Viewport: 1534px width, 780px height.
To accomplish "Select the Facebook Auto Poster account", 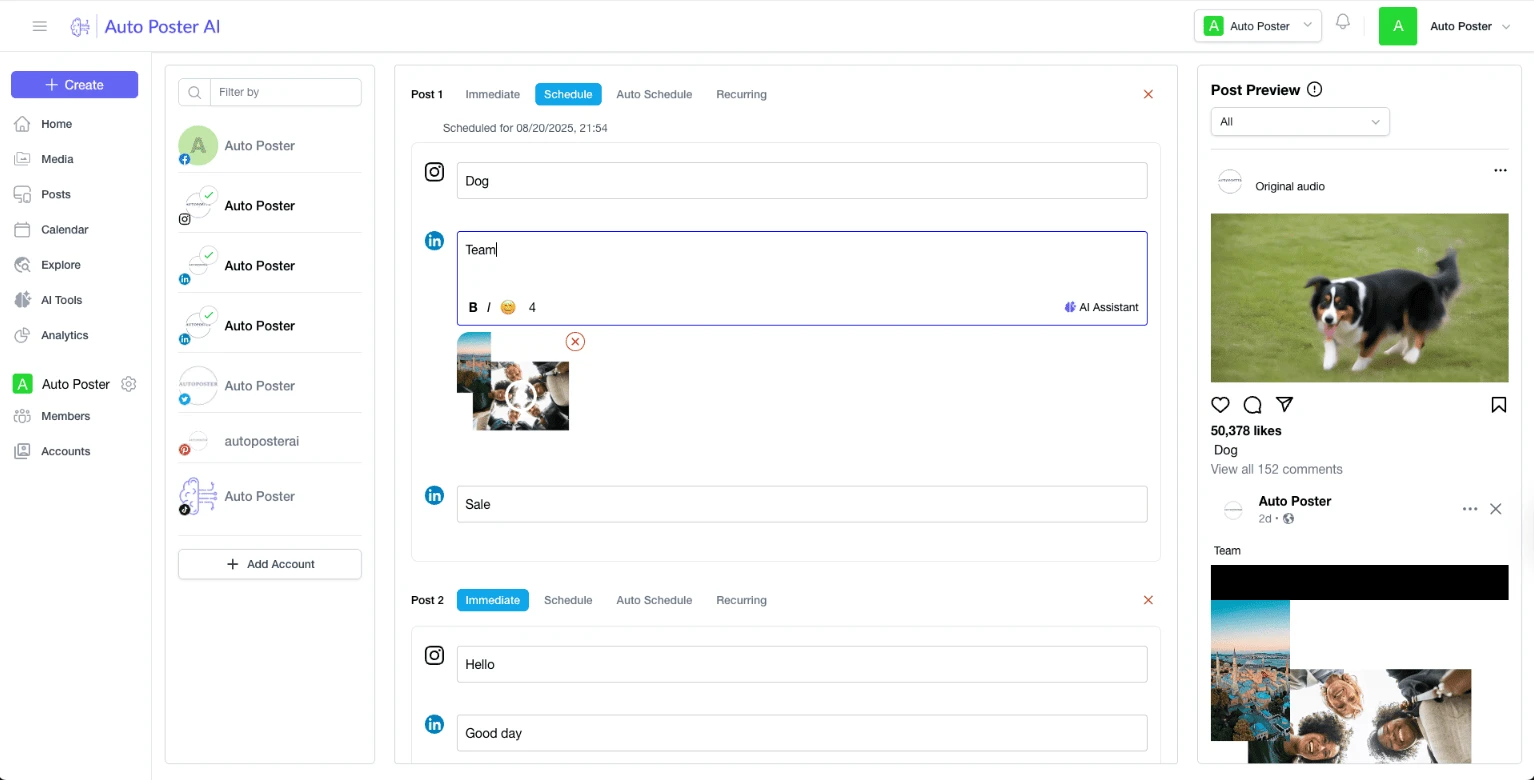I will (259, 146).
